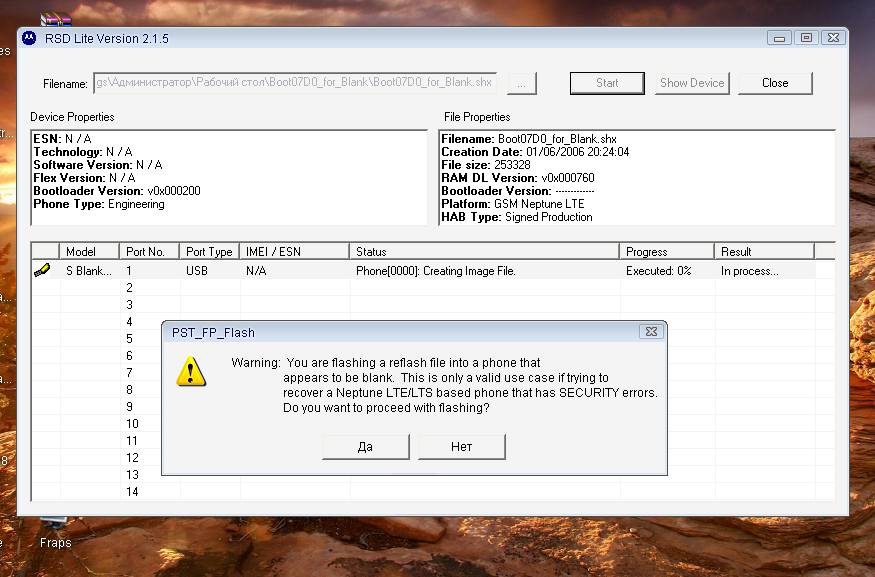Click the Technology N / A line

(83, 152)
